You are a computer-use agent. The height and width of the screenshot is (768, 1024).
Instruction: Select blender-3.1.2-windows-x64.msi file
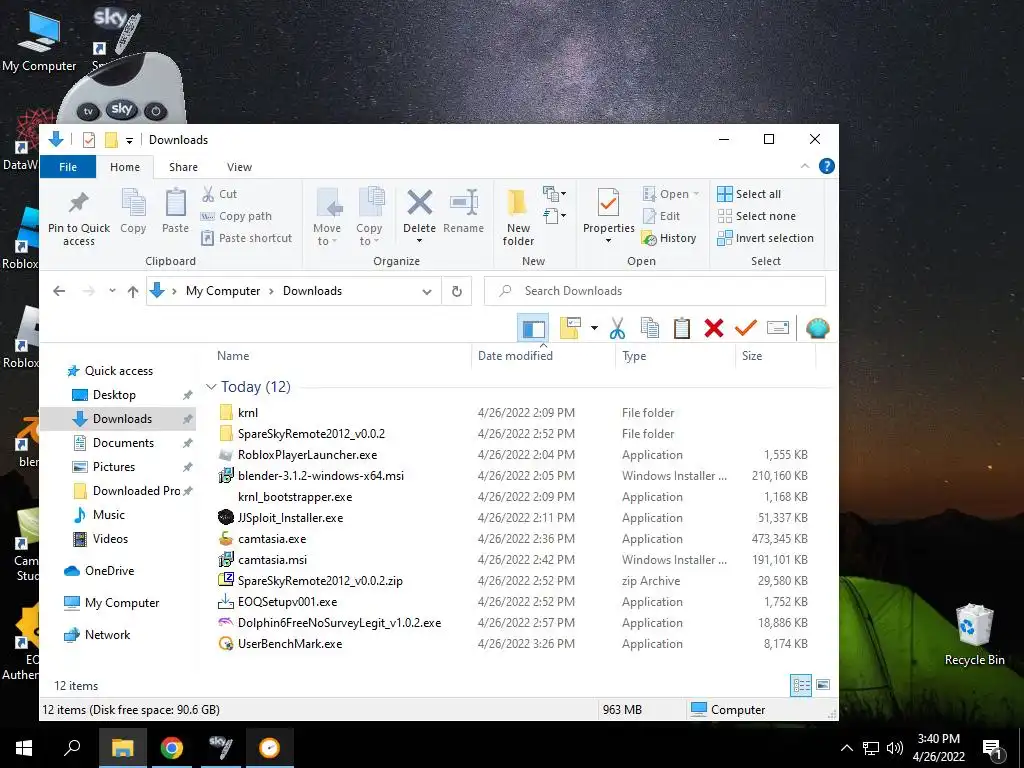[x=321, y=476]
